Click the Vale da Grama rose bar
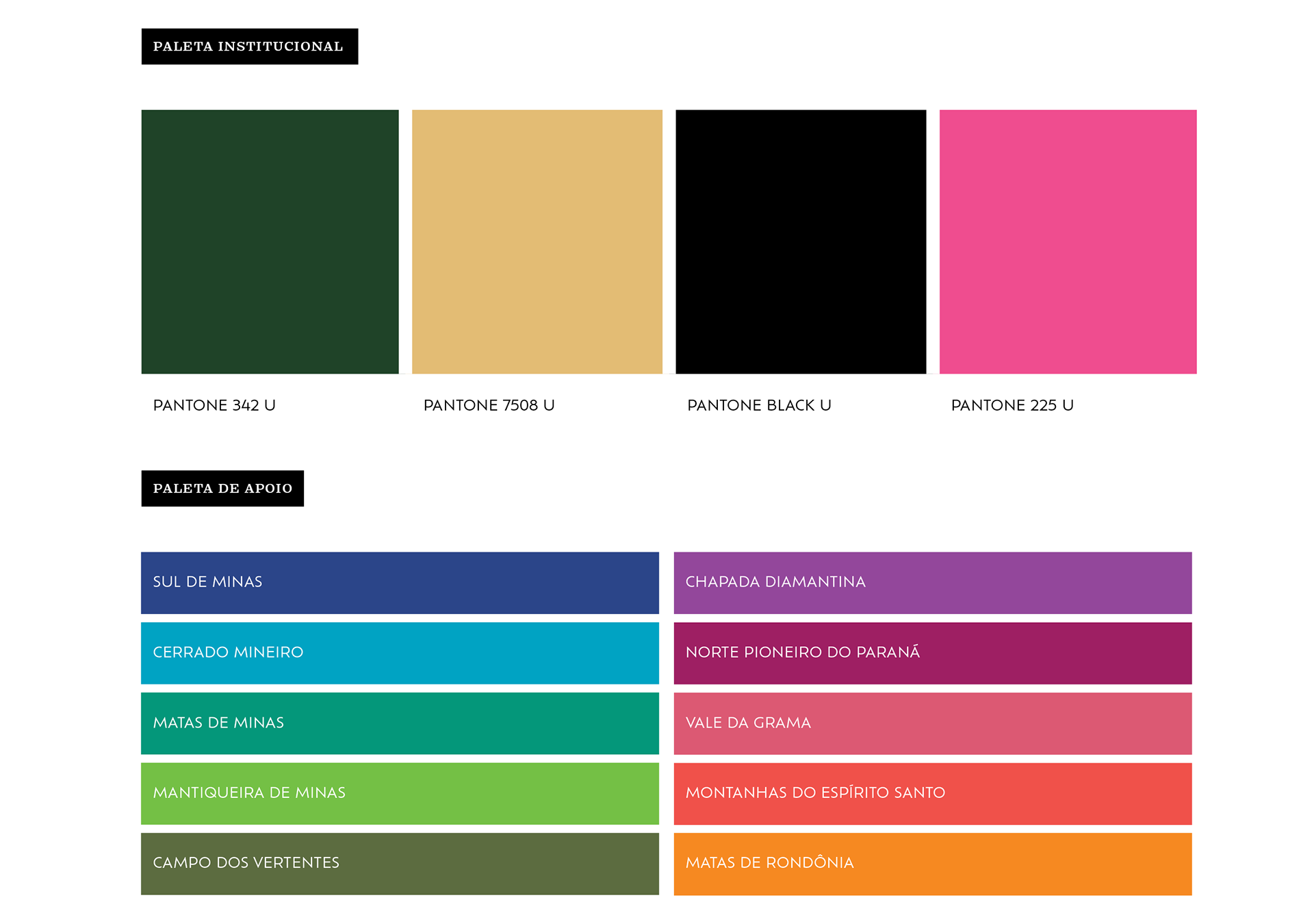The image size is (1314, 924). [992, 723]
